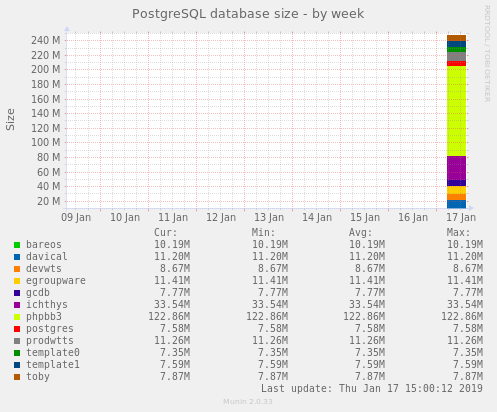Click the davical blue legend swatch
This screenshot has height=412, width=497.
(17, 257)
